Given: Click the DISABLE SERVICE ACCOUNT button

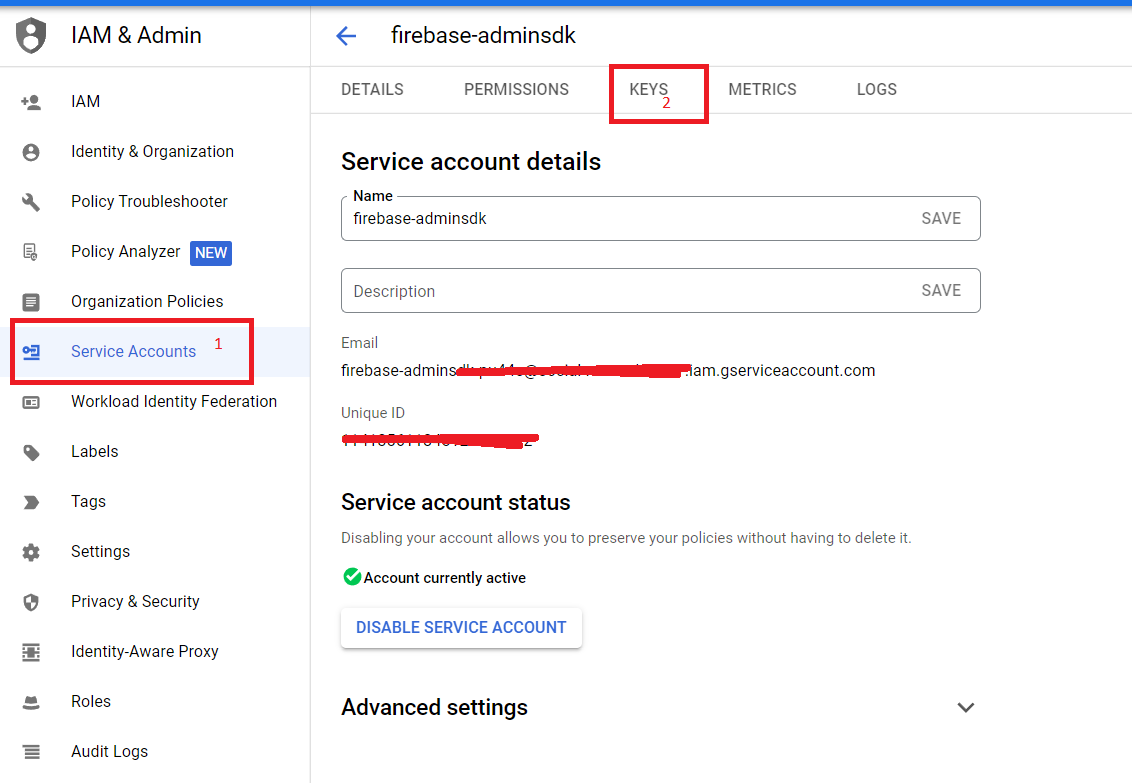Looking at the screenshot, I should tap(461, 627).
